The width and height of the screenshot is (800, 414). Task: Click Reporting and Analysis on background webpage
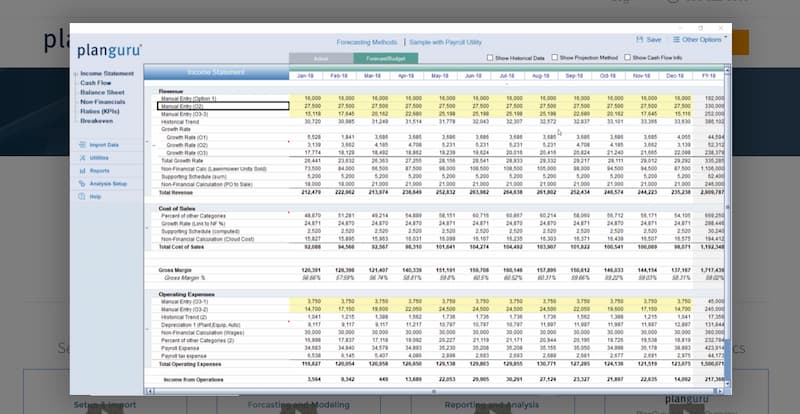[491, 405]
